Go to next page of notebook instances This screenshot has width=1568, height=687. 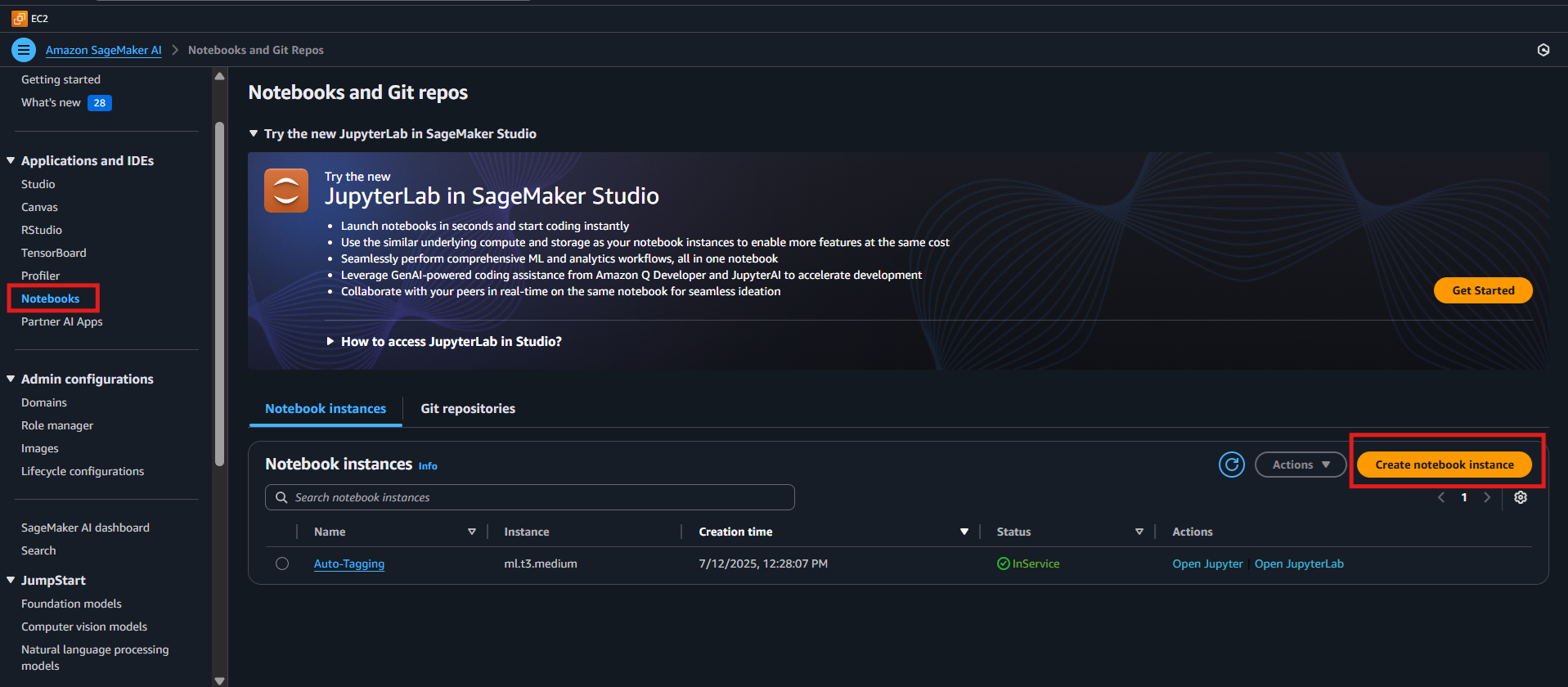click(1487, 497)
